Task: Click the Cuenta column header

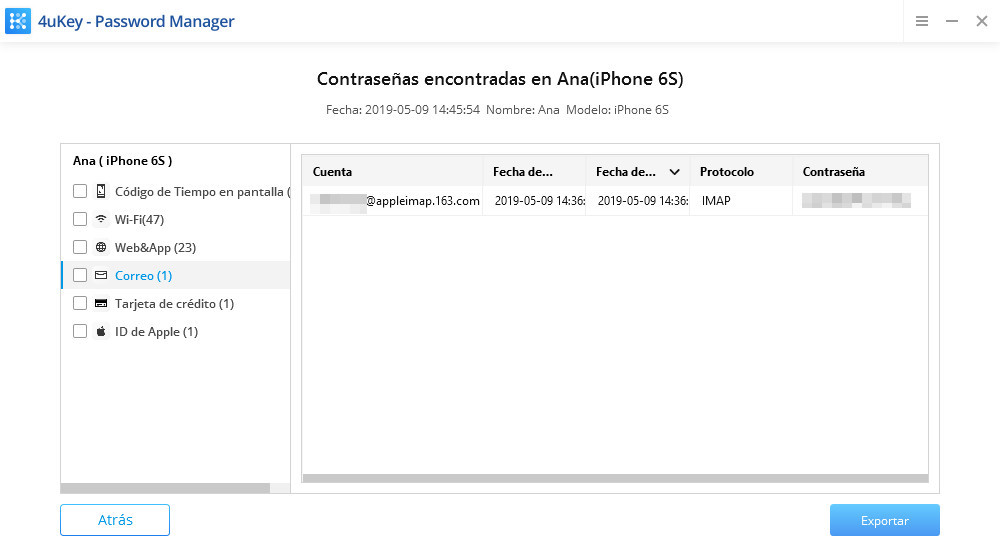Action: (392, 172)
